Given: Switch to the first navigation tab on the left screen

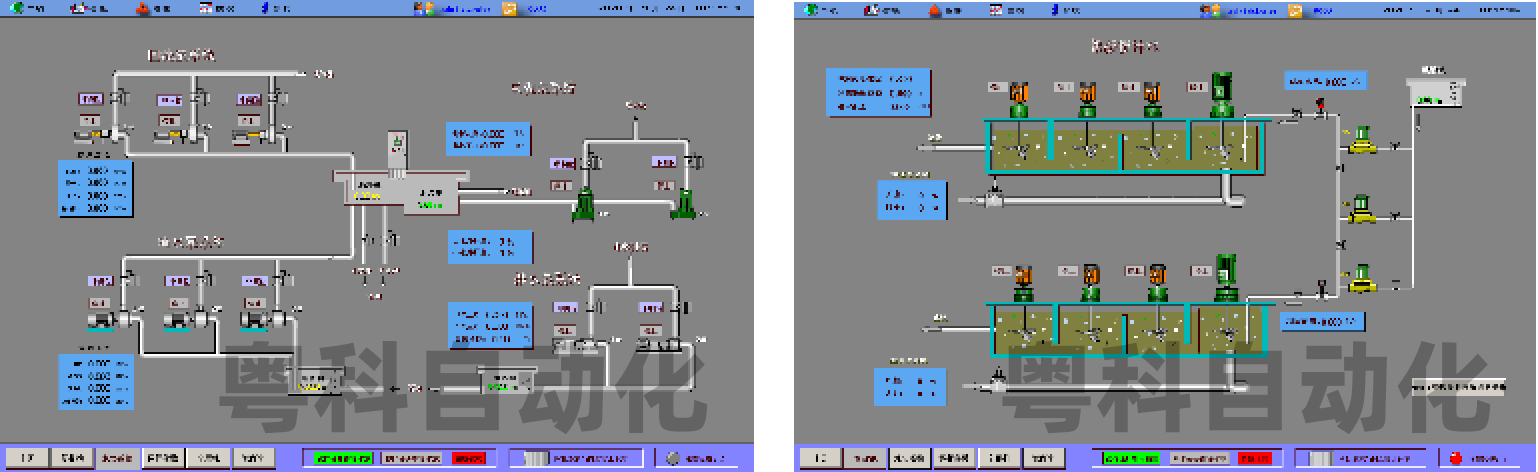Looking at the screenshot, I should 29,458.
